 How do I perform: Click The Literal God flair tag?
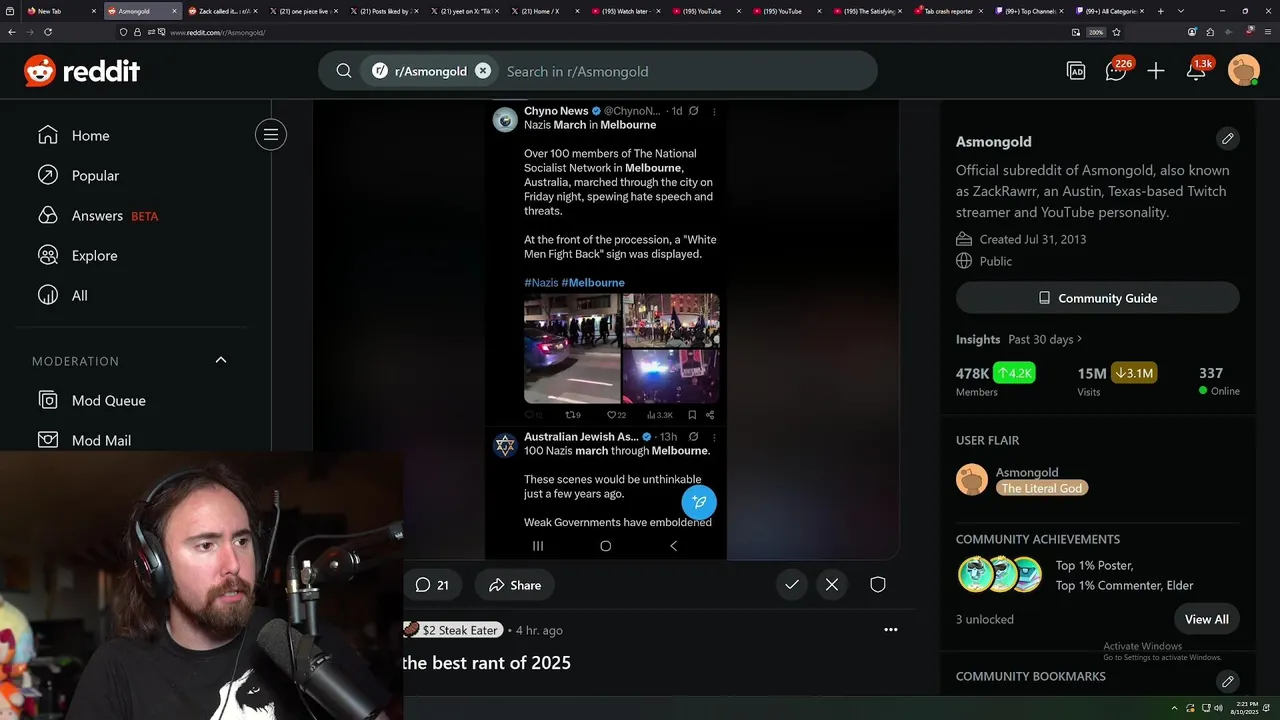coord(1042,488)
